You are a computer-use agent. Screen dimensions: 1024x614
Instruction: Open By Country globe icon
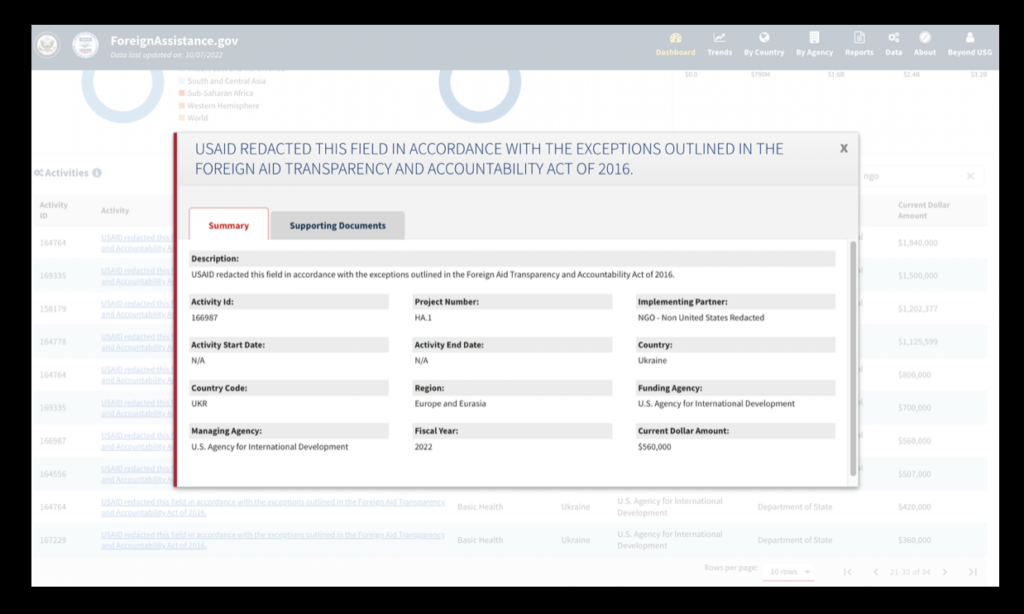[764, 38]
